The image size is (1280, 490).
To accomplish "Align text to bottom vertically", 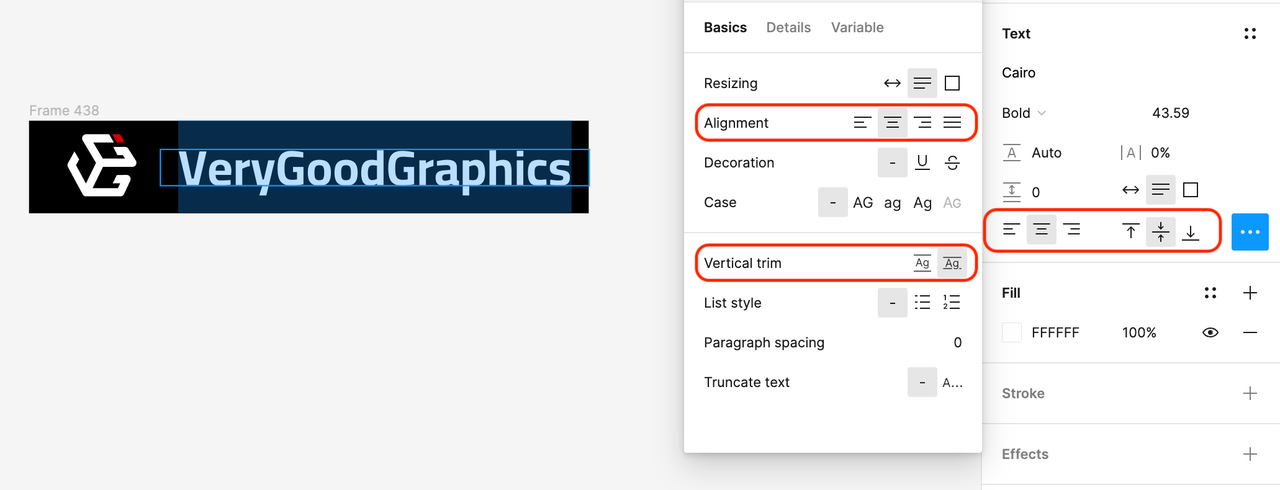I will tap(1190, 231).
